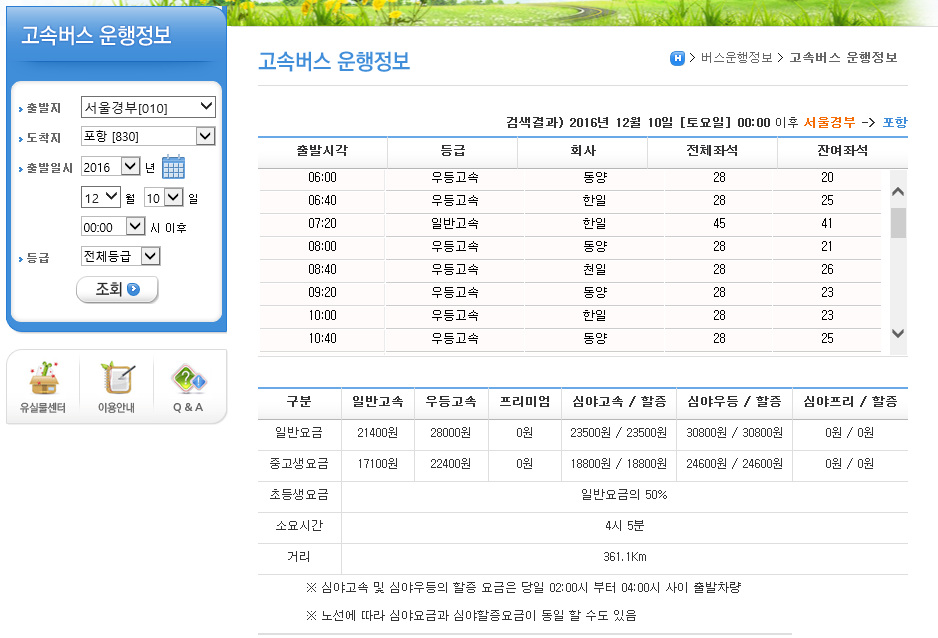The width and height of the screenshot is (938, 638).
Task: Click the 서울경부 origin in search result
Action: (x=829, y=123)
